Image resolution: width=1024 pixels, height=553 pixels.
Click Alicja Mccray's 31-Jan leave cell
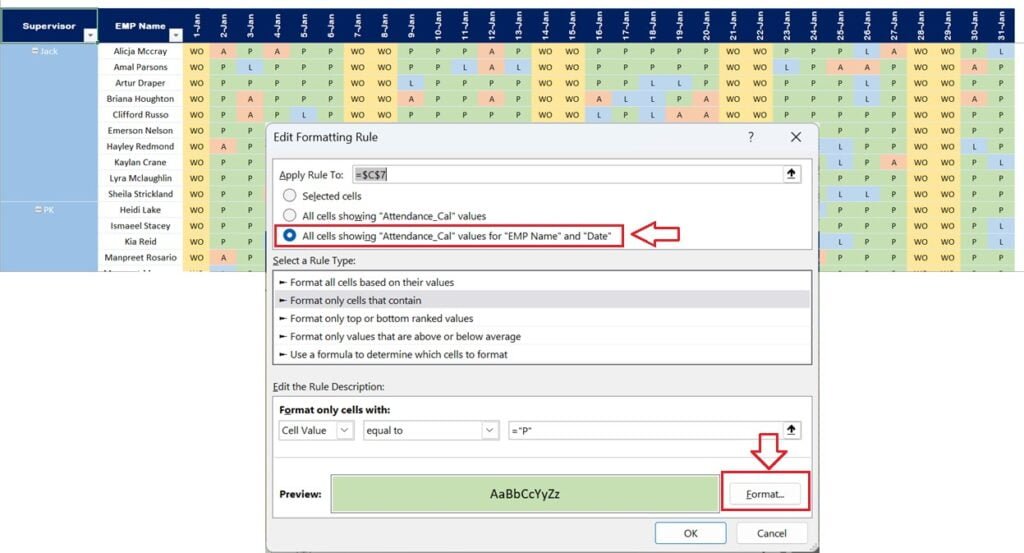coord(1001,51)
